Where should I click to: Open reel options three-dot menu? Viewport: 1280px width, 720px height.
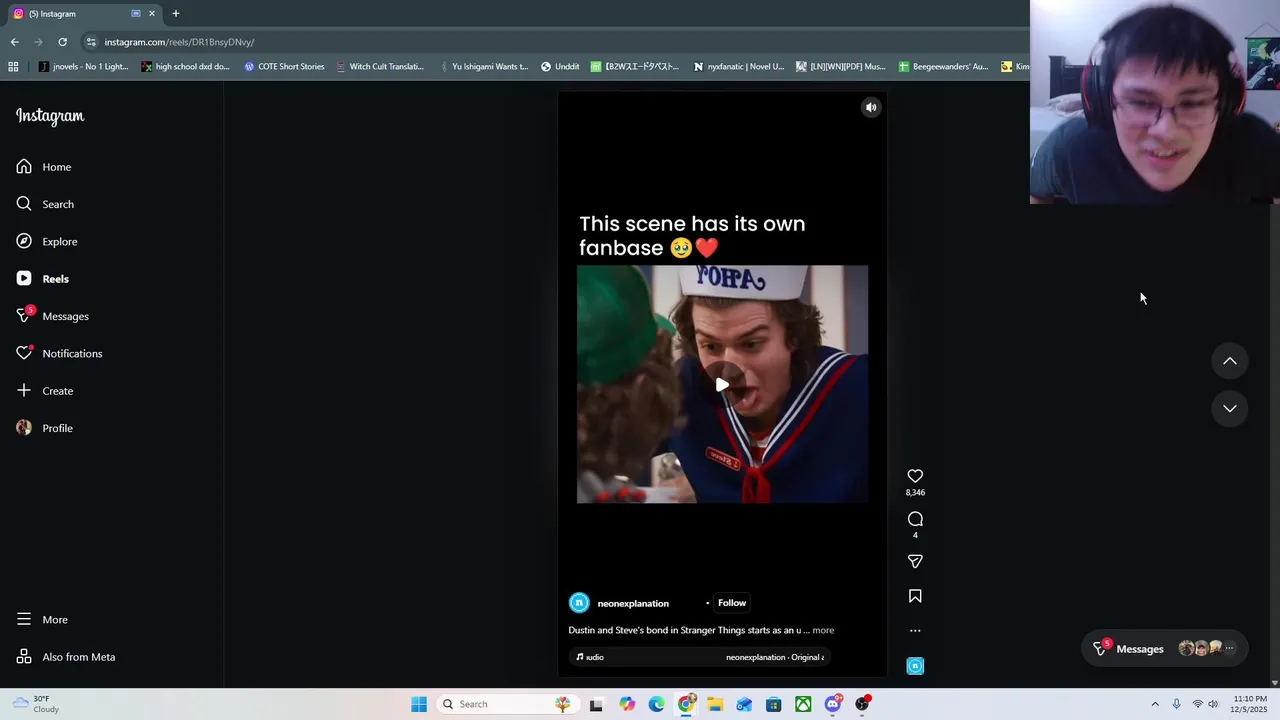[x=915, y=631]
